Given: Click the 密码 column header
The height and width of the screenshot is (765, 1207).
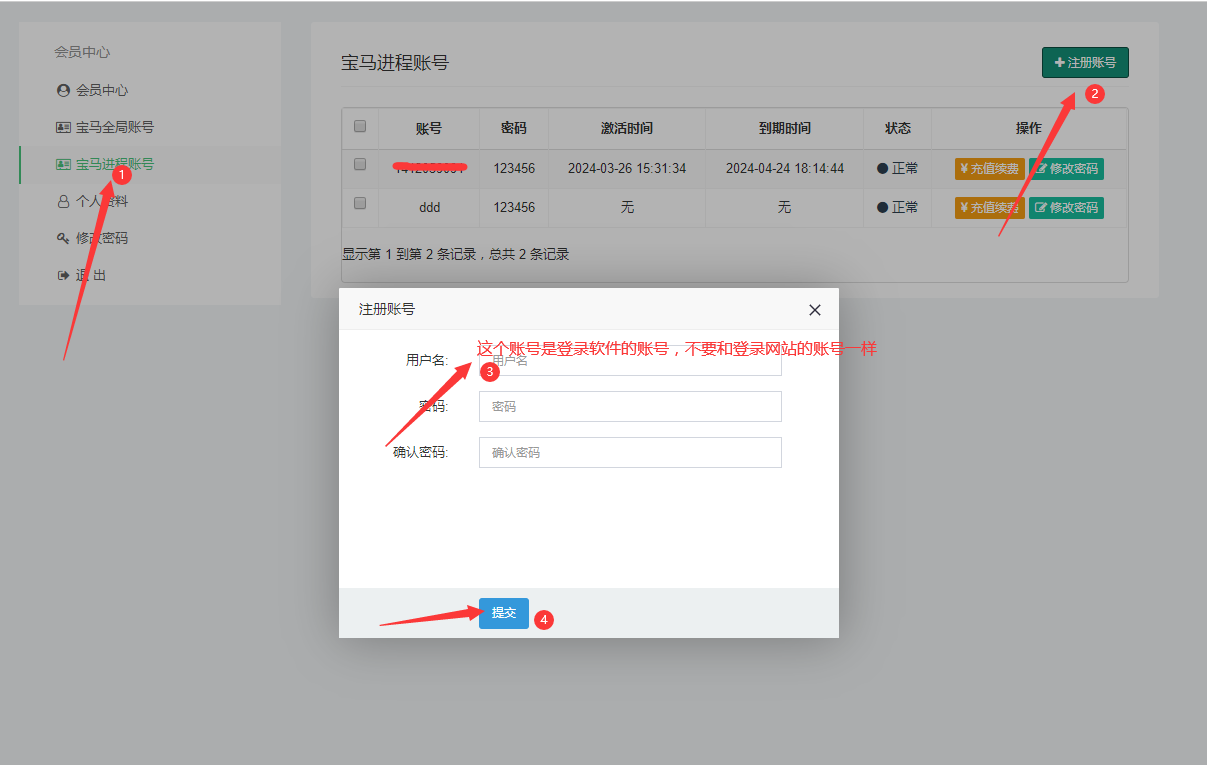Looking at the screenshot, I should [514, 128].
